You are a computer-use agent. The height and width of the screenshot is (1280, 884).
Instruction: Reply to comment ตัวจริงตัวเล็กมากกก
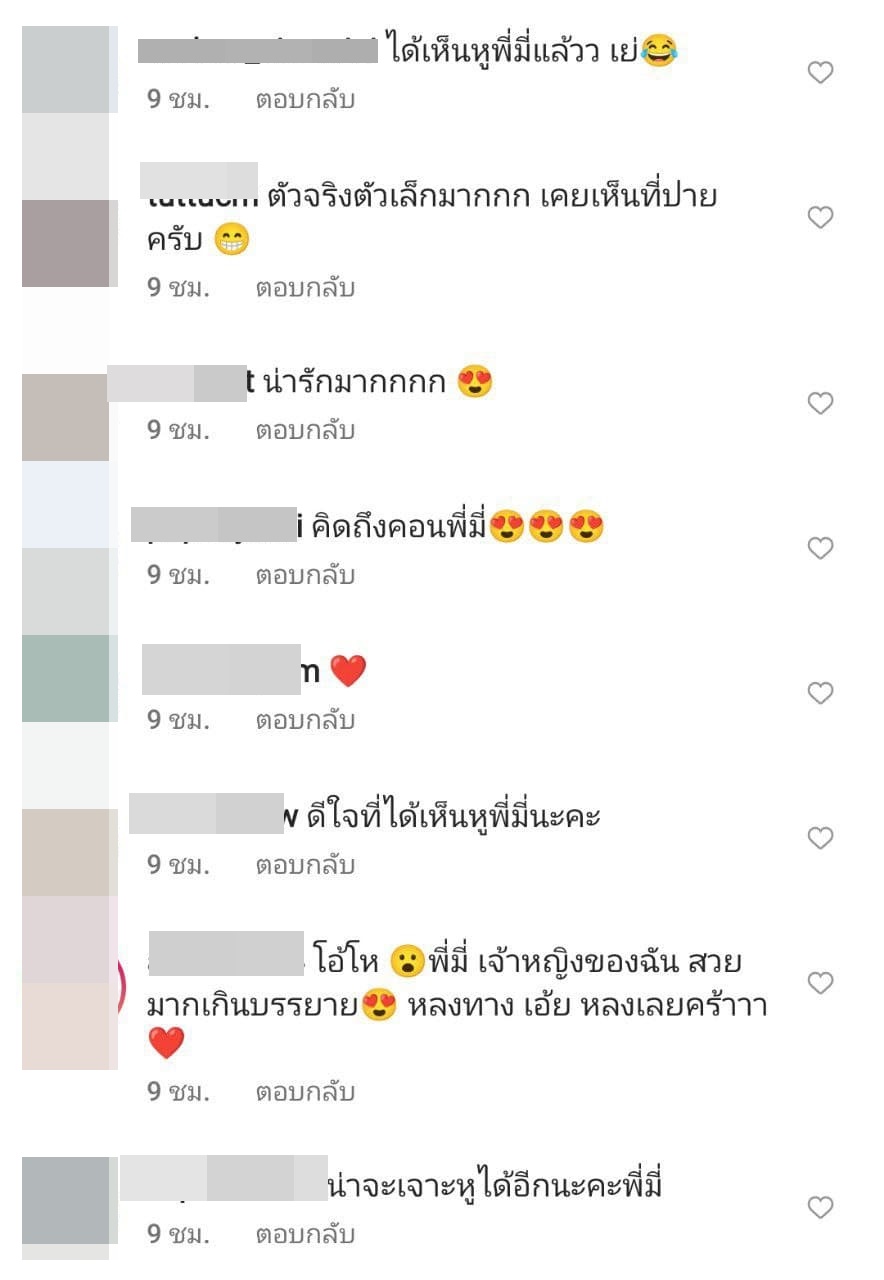click(305, 288)
